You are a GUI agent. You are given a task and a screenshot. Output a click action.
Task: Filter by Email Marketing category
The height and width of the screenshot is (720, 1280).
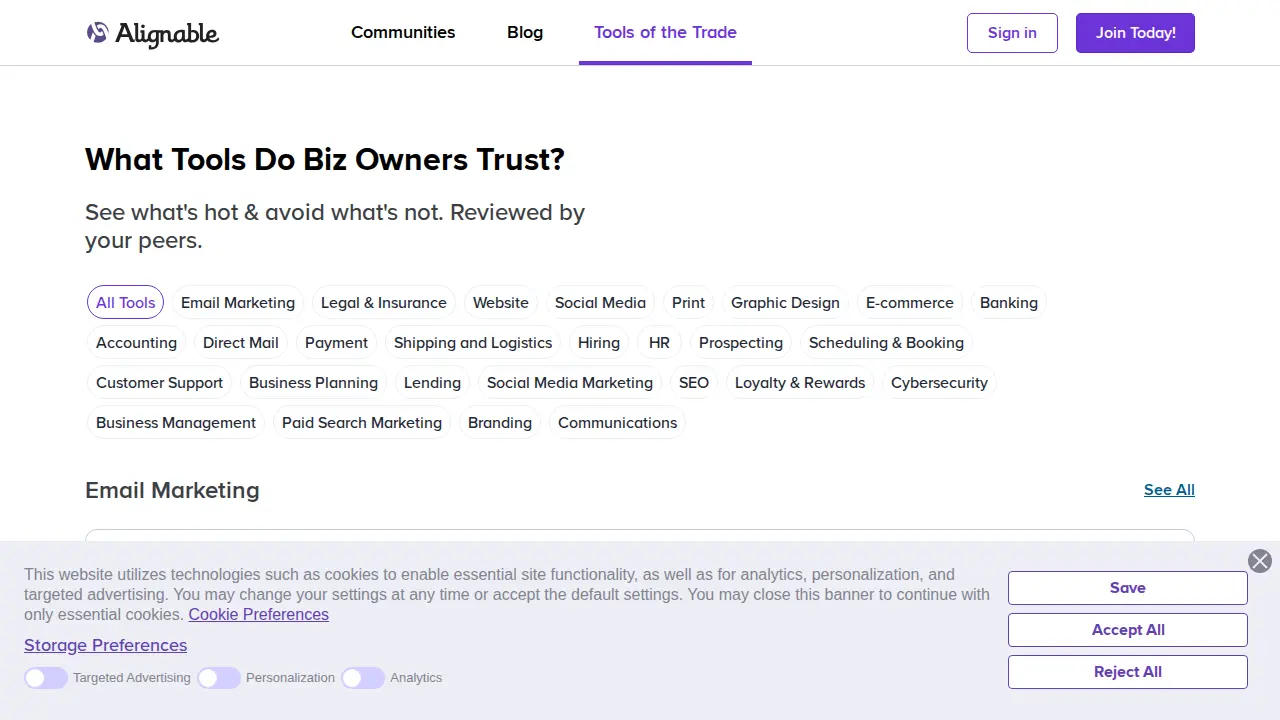tap(238, 302)
